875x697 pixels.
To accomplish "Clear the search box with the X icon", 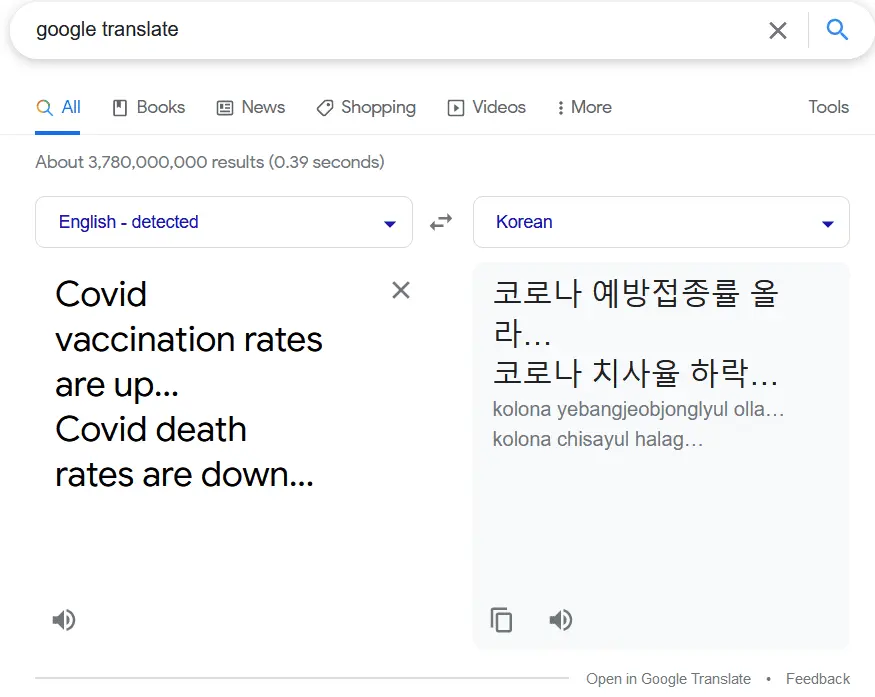I will 777,30.
